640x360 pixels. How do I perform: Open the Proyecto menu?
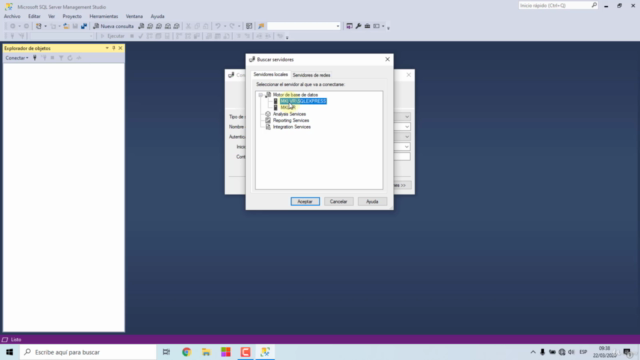[x=72, y=16]
